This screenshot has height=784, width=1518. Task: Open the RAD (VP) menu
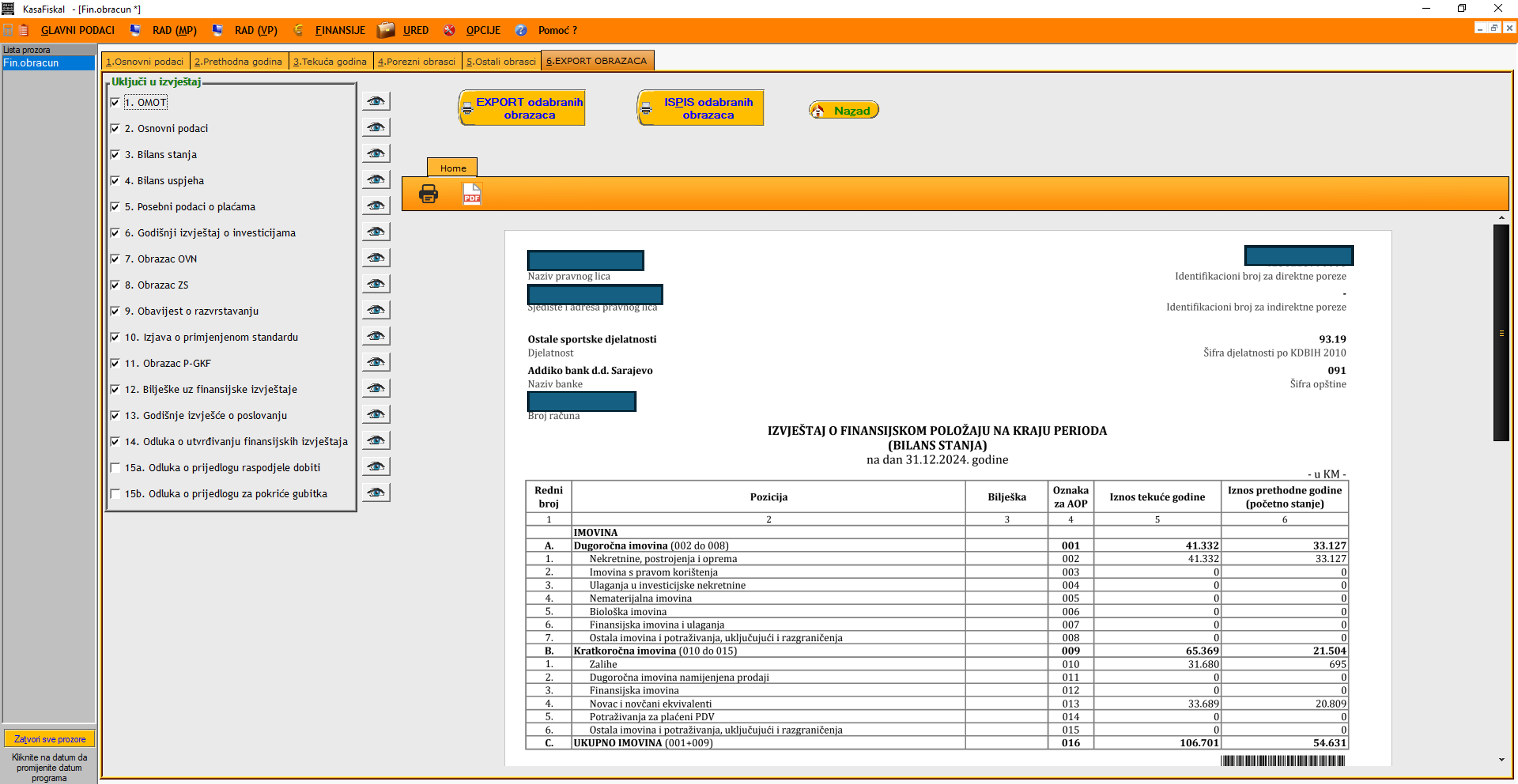pyautogui.click(x=256, y=30)
